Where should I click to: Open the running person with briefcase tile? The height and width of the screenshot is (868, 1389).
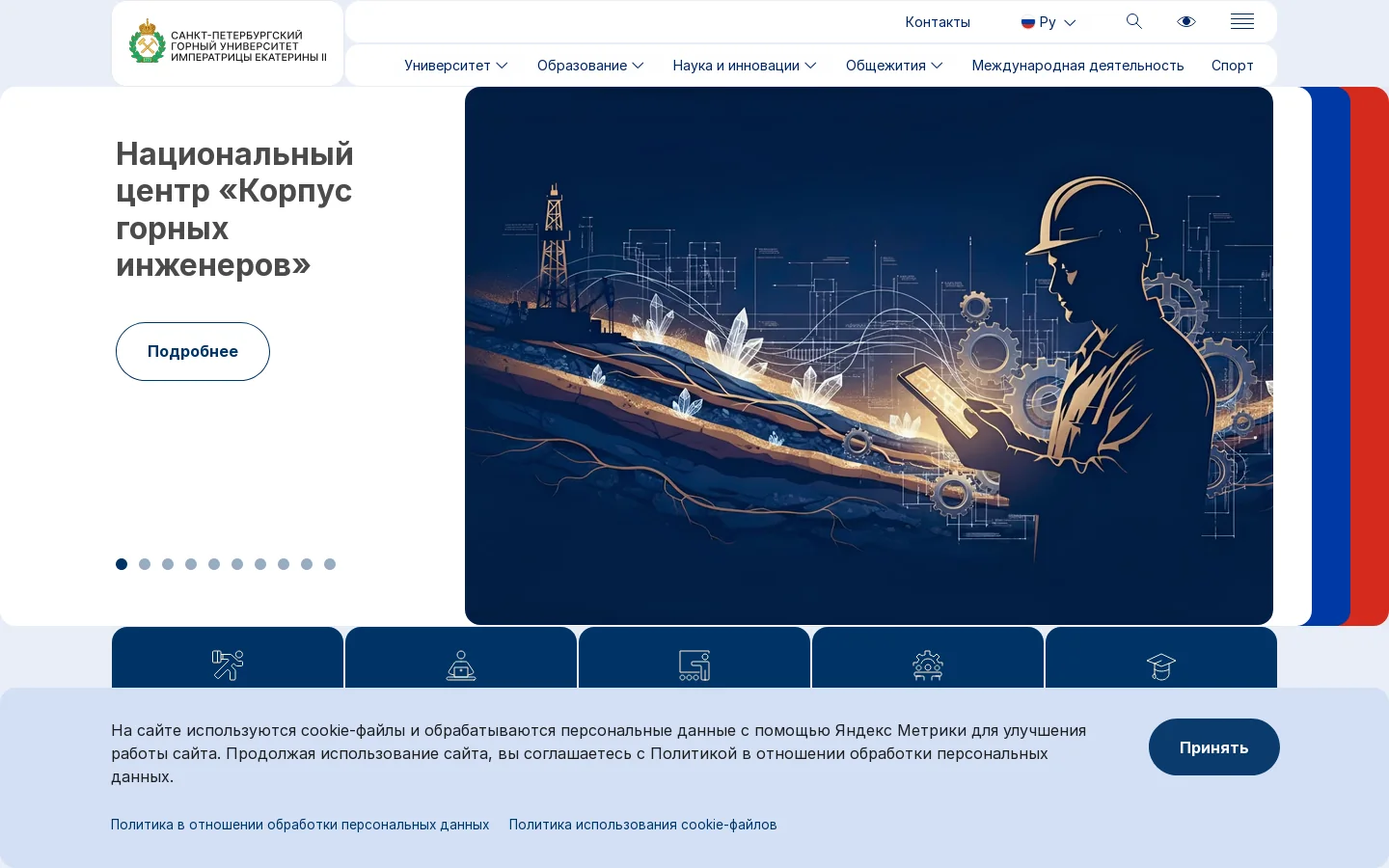[228, 665]
